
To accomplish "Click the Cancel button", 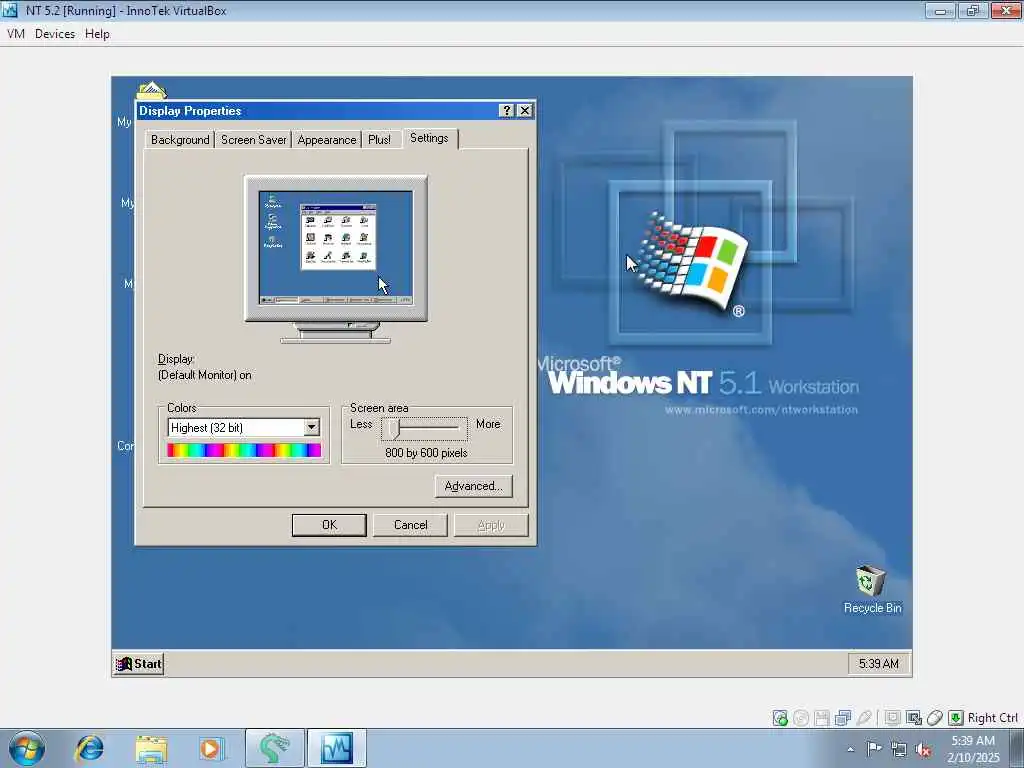I will 410,525.
